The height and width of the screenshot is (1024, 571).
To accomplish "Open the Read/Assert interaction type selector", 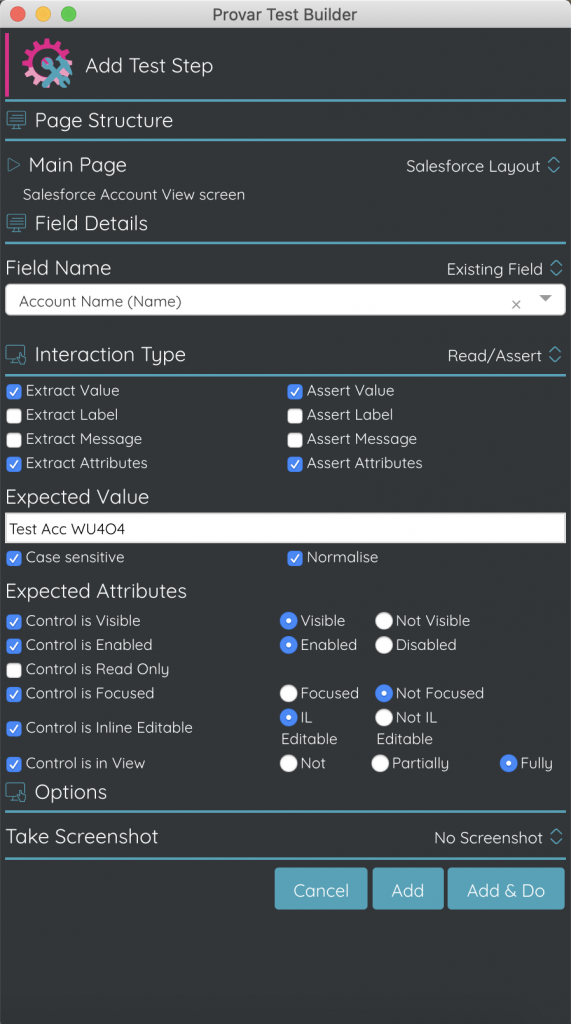I will tap(504, 355).
